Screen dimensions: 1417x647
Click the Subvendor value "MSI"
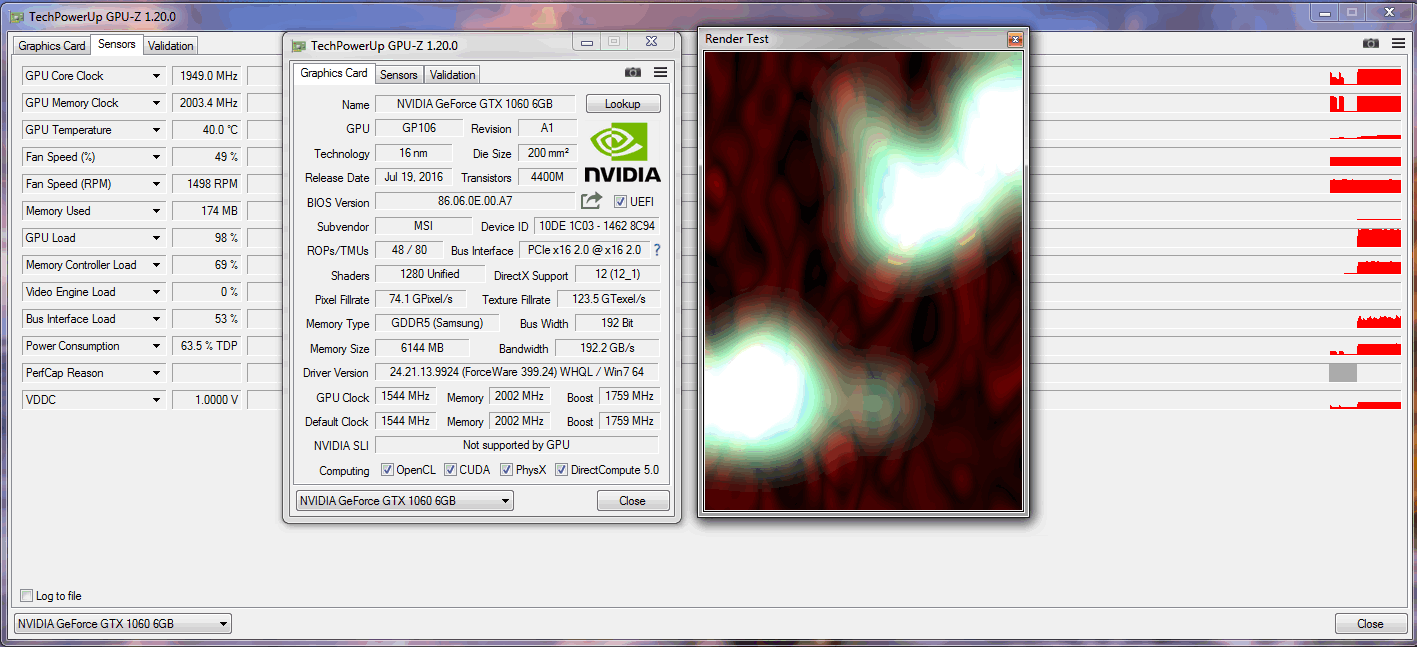[x=423, y=226]
